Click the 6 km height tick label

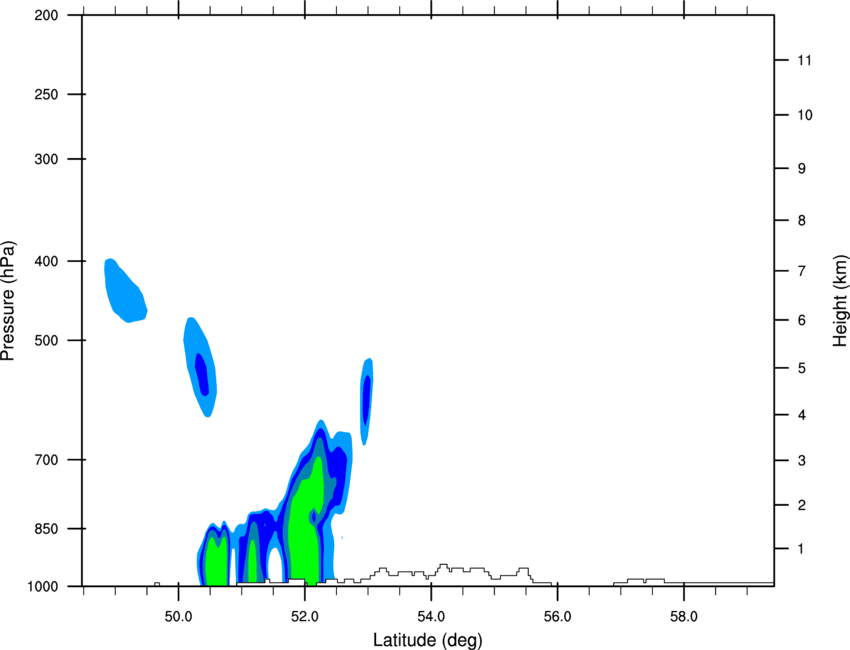click(802, 320)
